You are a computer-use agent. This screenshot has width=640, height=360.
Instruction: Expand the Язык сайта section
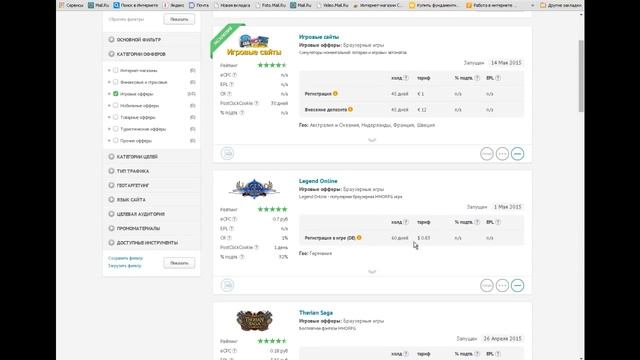pos(151,200)
